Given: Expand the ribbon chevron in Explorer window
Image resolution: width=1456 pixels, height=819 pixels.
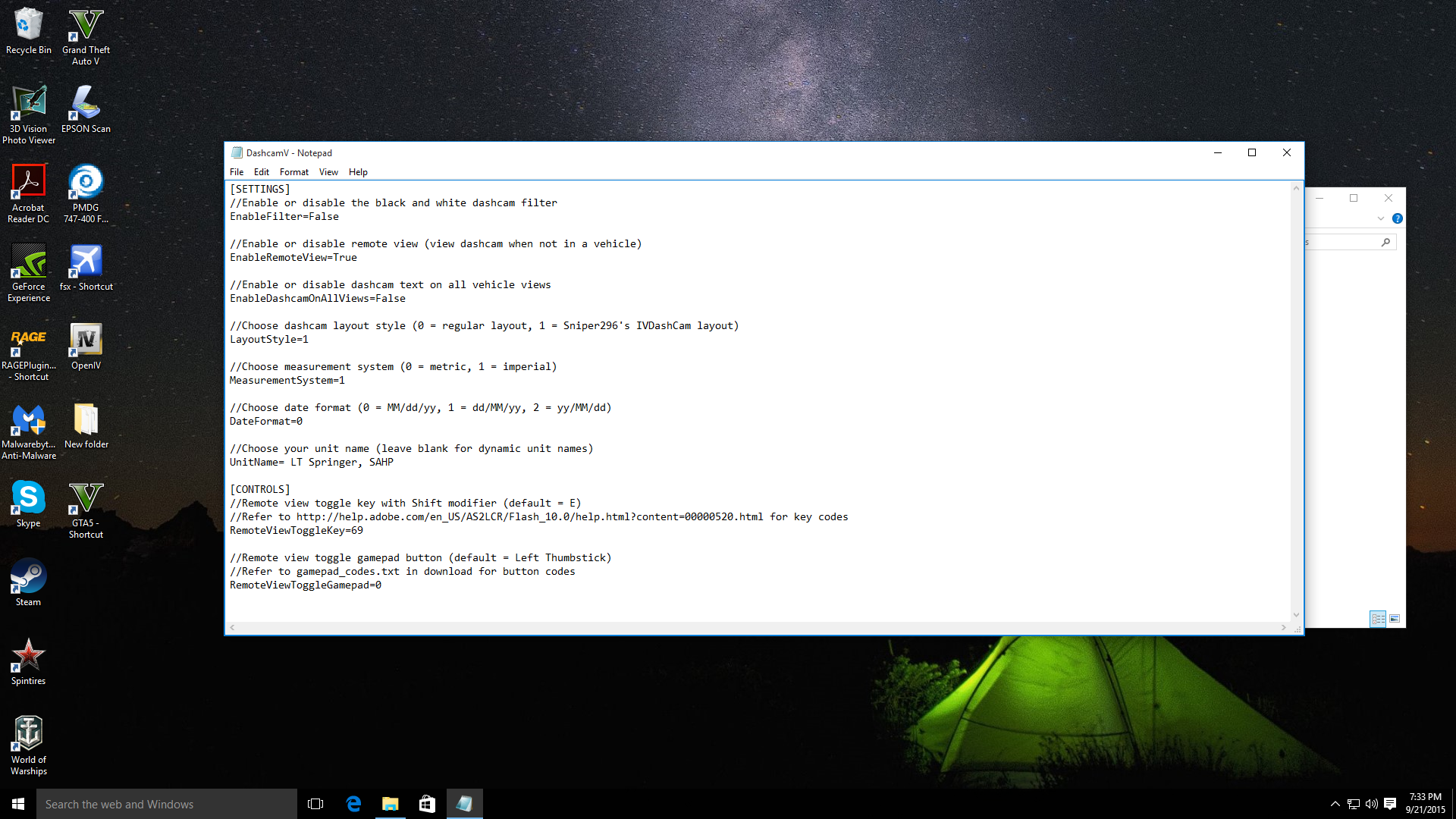Looking at the screenshot, I should pos(1380,218).
